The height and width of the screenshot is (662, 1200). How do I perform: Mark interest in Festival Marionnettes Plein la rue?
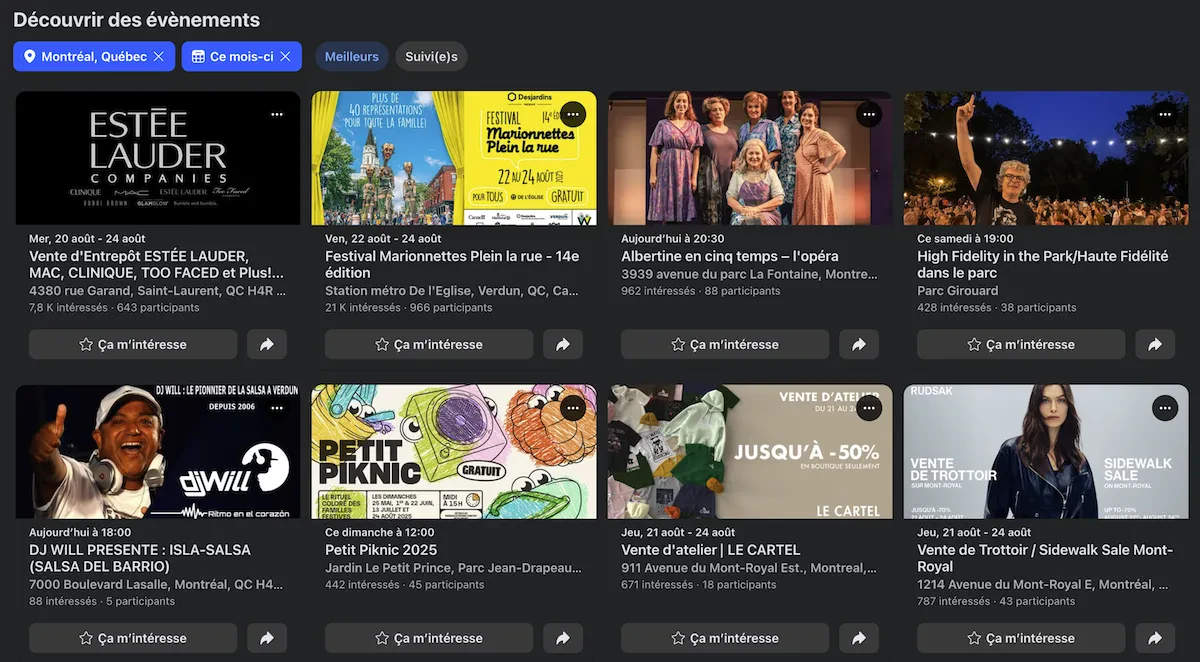[429, 344]
